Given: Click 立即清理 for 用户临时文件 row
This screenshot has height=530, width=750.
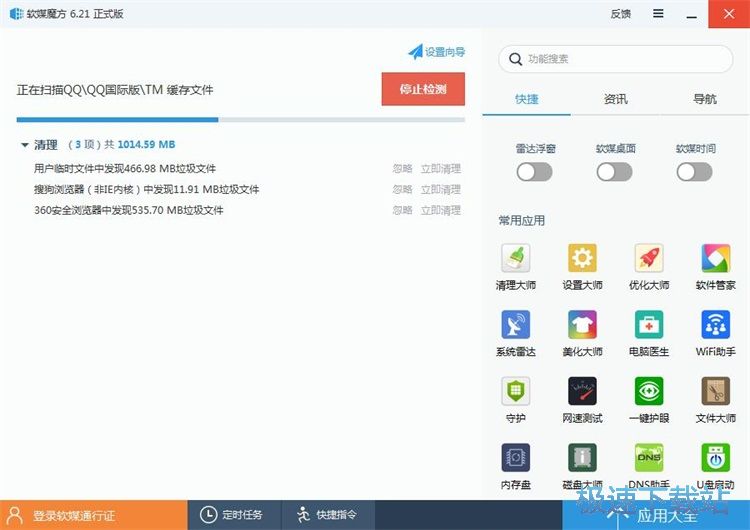Looking at the screenshot, I should (x=441, y=168).
